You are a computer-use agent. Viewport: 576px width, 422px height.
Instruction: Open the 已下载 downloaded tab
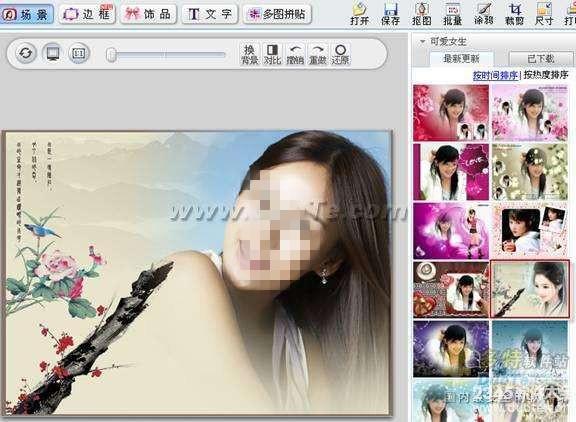[541, 58]
